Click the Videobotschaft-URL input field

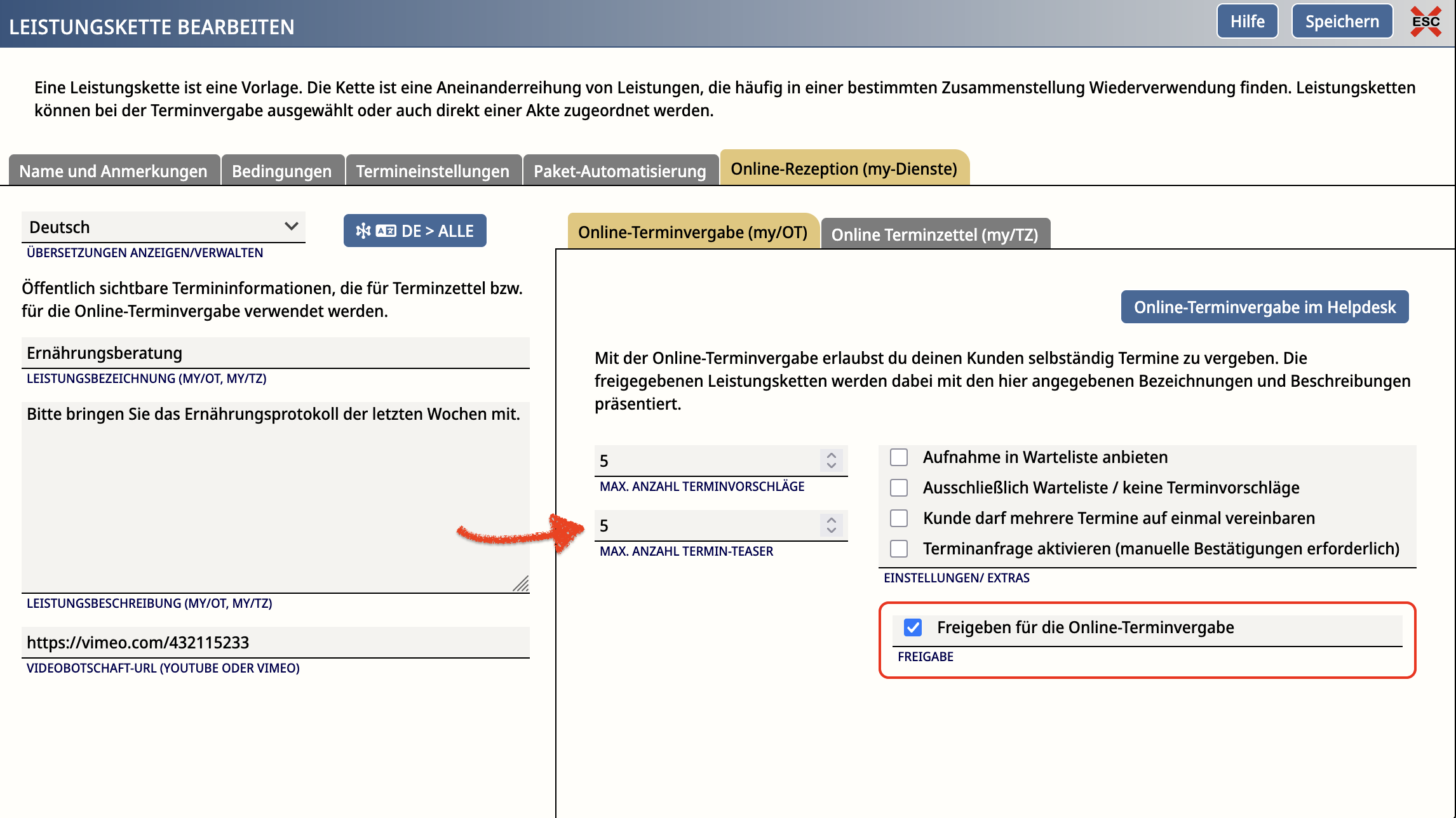pos(276,643)
